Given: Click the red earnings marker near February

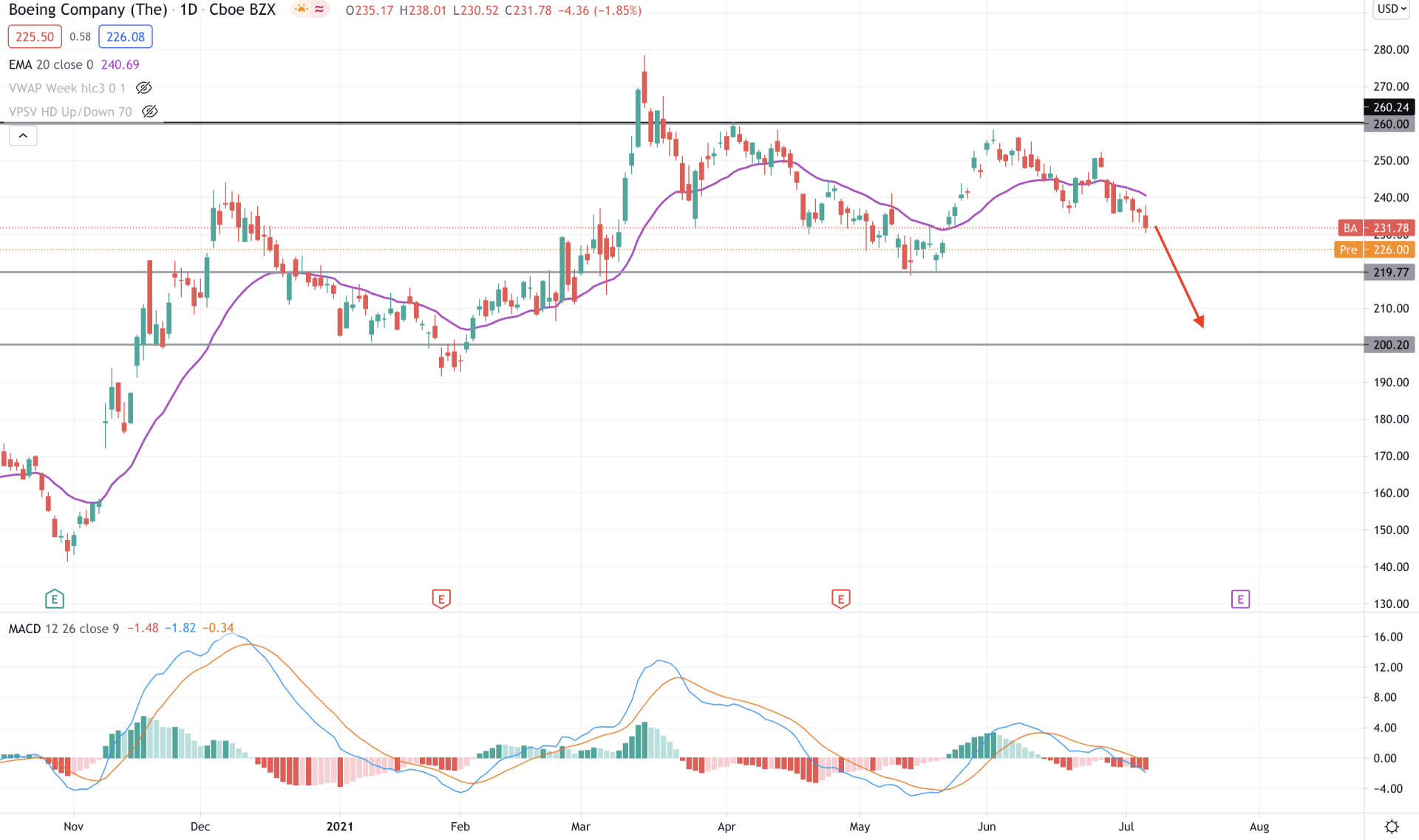Looking at the screenshot, I should [x=441, y=599].
